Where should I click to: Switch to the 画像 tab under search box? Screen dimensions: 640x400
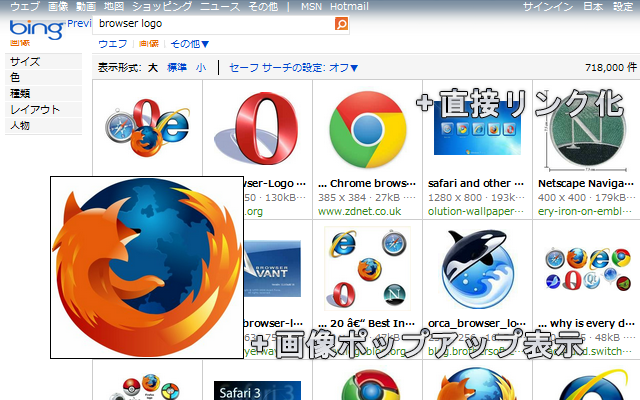149,44
